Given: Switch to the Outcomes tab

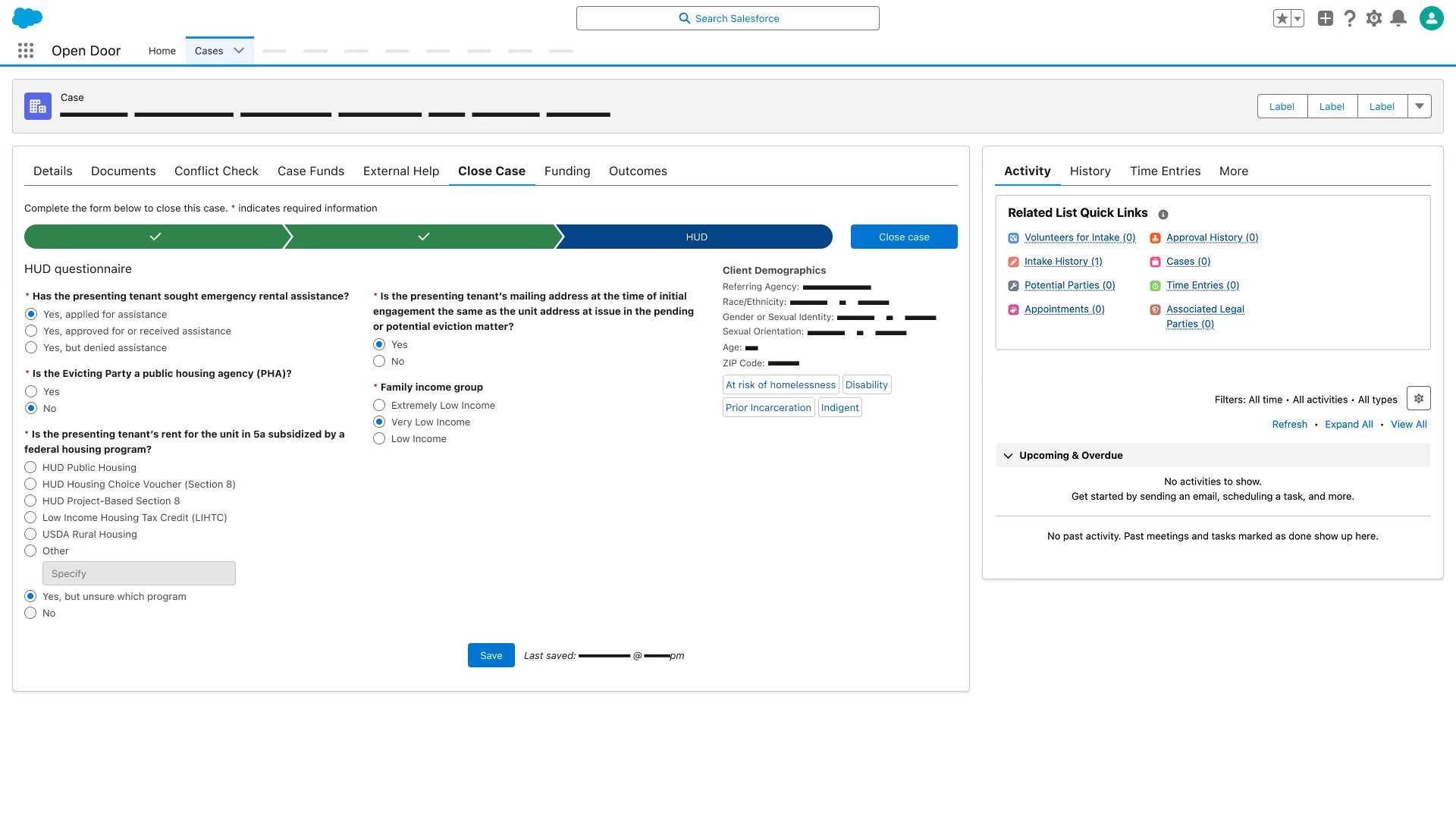Looking at the screenshot, I should (638, 171).
